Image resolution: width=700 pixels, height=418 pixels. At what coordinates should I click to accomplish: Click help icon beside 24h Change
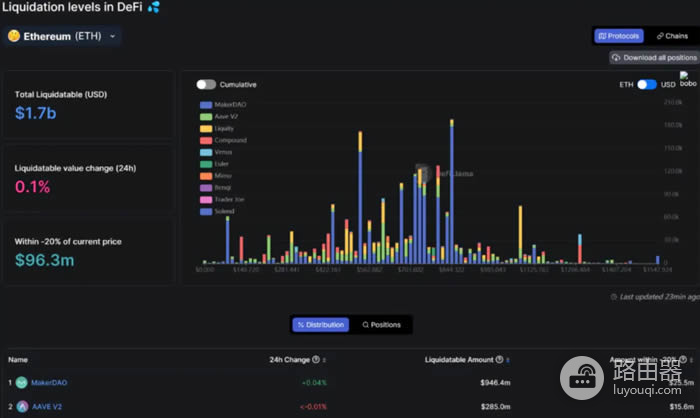(316, 359)
